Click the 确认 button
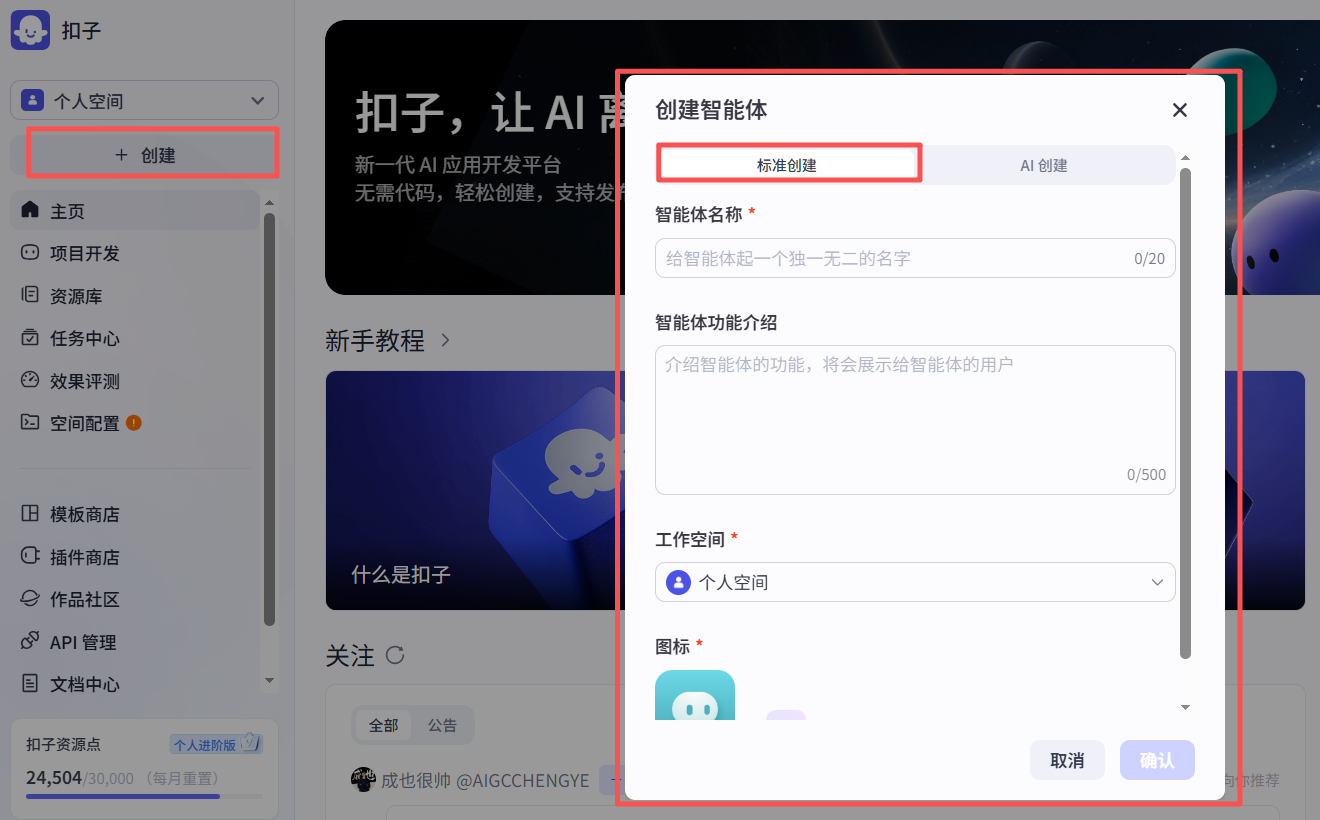The image size is (1320, 820). pyautogui.click(x=1157, y=760)
